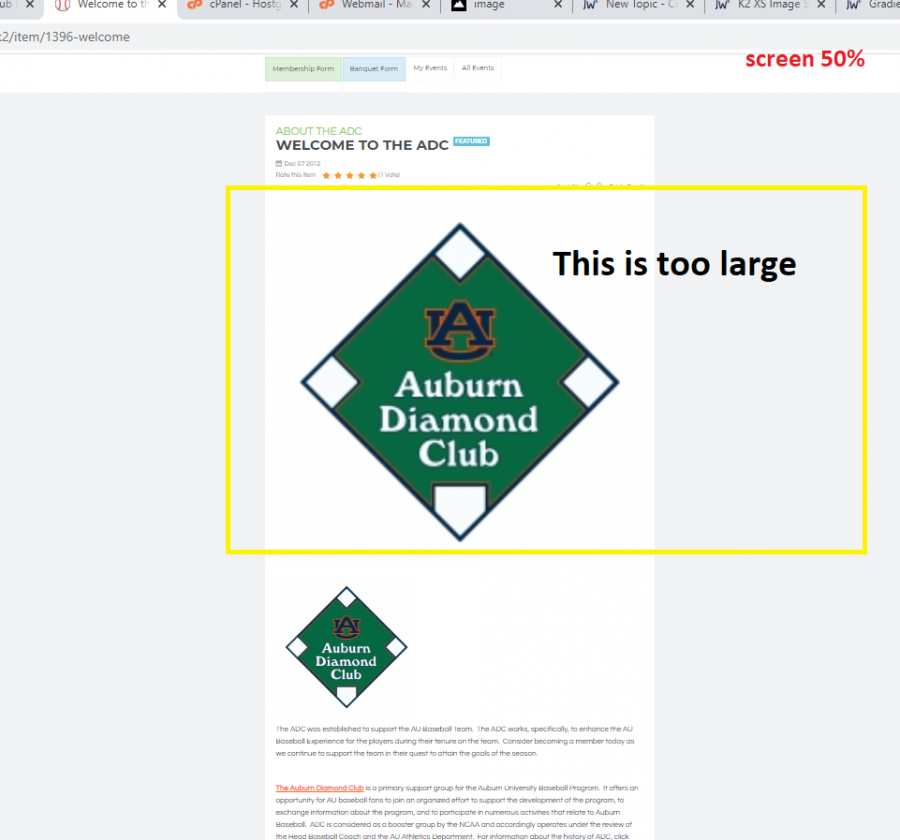This screenshot has width=900, height=840.
Task: Open the ABOUT THE ADC category link
Action: coord(319,131)
